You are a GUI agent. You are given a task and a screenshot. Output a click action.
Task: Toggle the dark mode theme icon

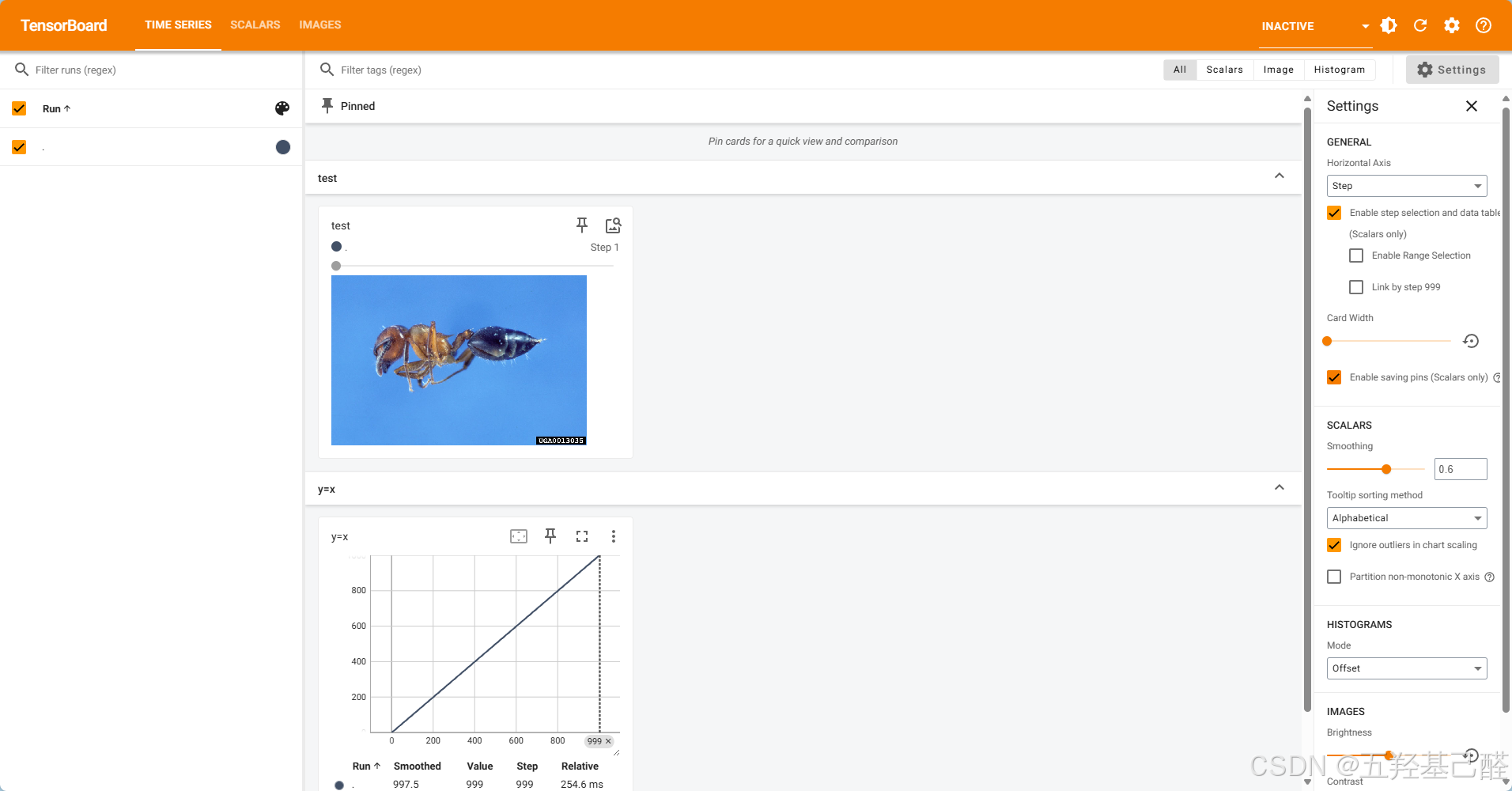pos(1389,25)
